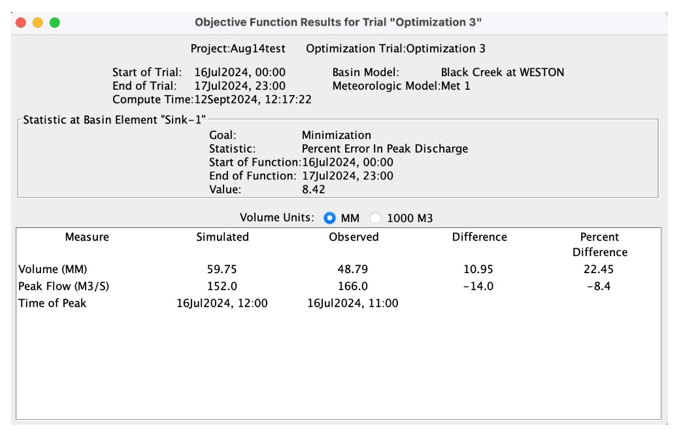The image size is (675, 430).
Task: Click "Meteorologic Model:Met 1" text
Action: click(401, 86)
